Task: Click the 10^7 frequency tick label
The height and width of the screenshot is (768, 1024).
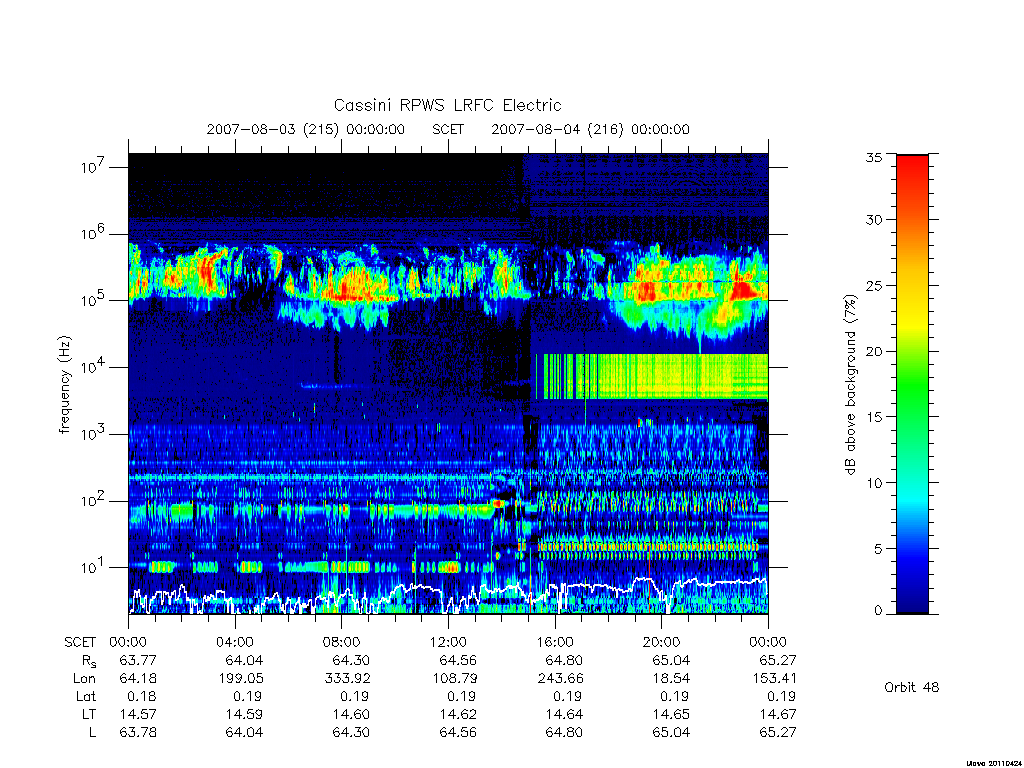Action: (x=93, y=167)
